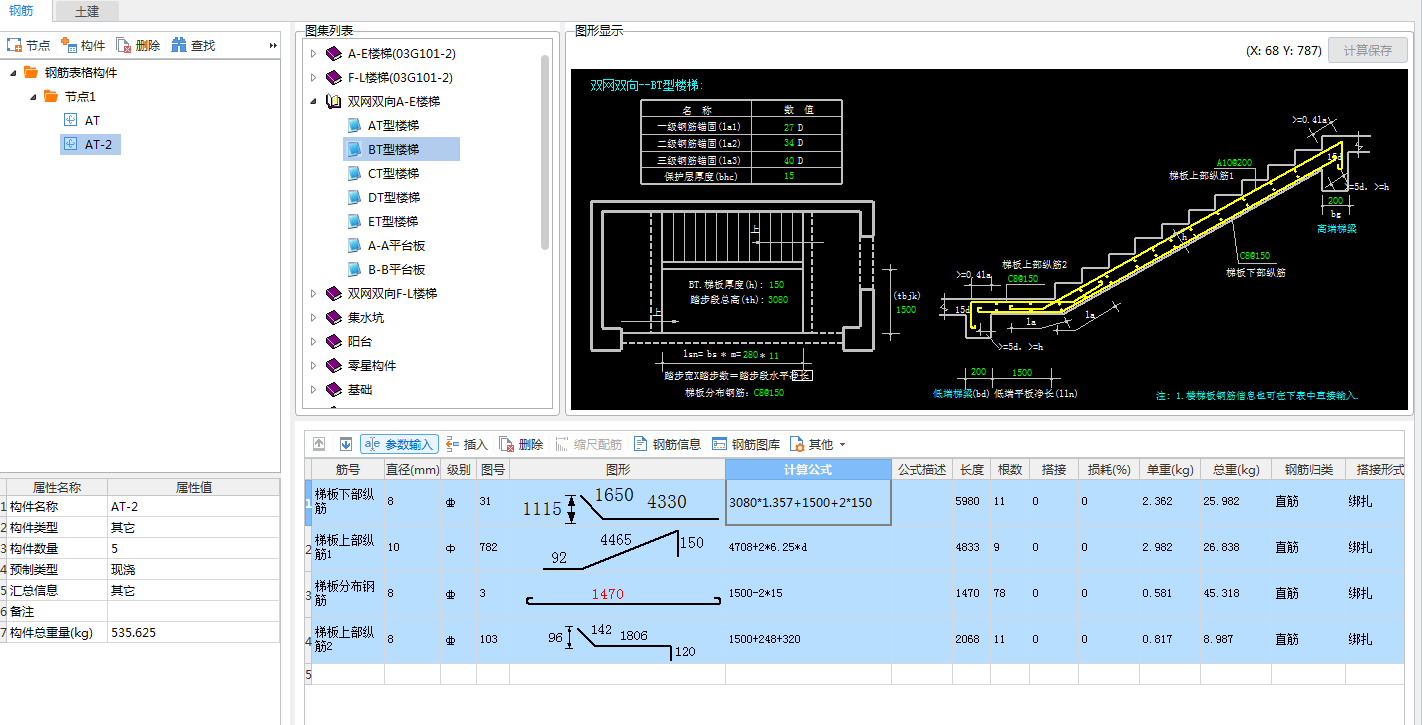1422x725 pixels.
Task: Expand the 集水坑 atlas group
Action: [x=313, y=317]
